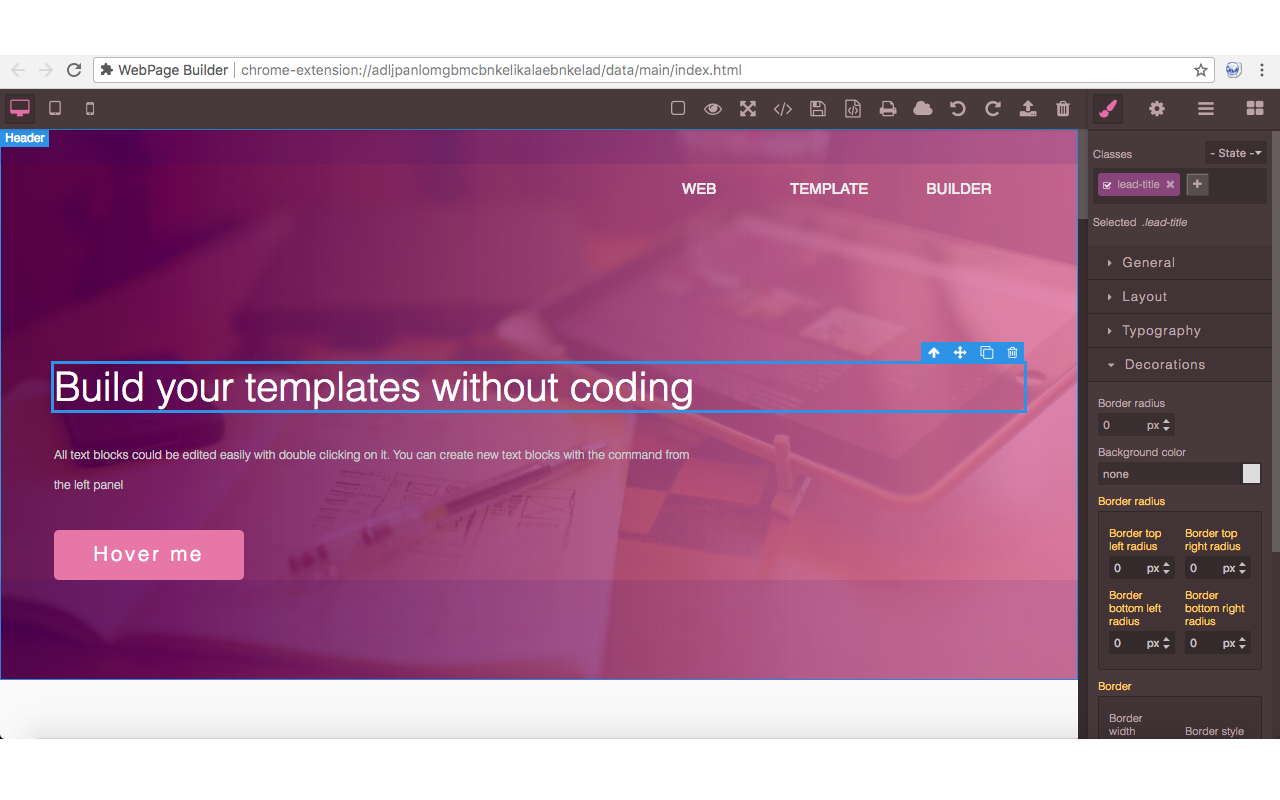This screenshot has height=800, width=1280.
Task: Save the template with floppy disk icon
Action: tap(818, 108)
